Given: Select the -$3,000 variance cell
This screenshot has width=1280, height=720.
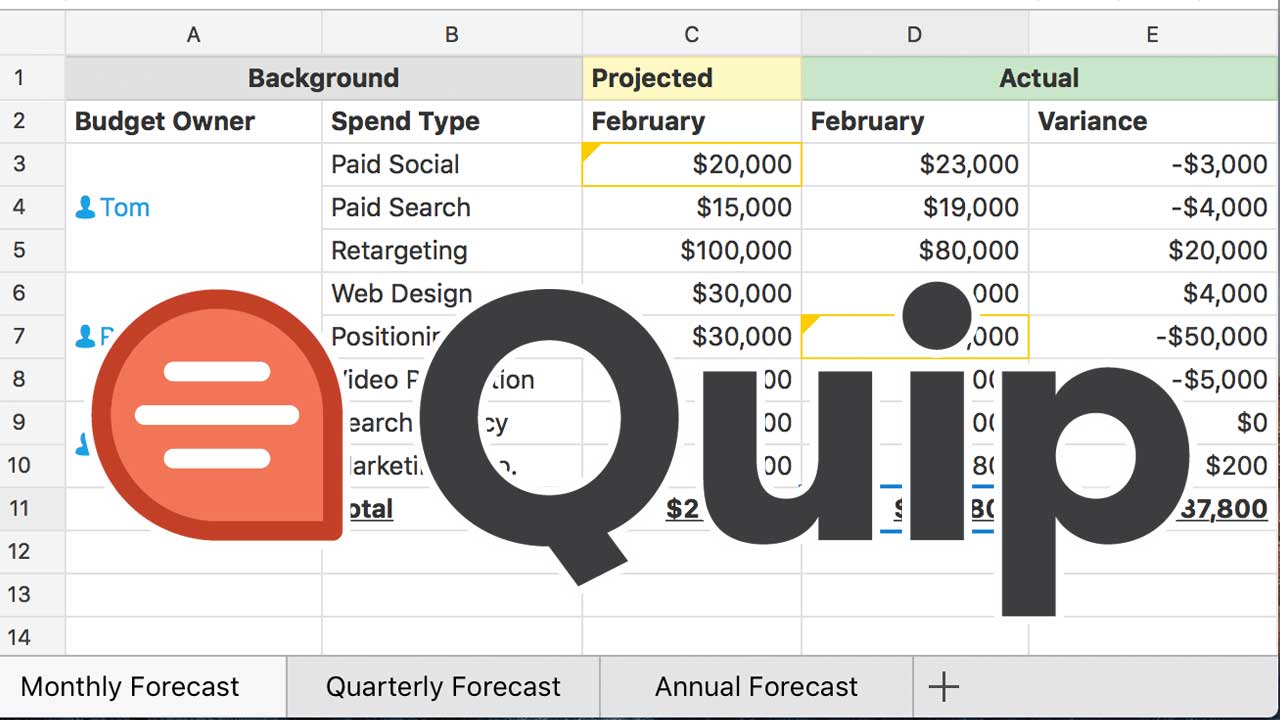Looking at the screenshot, I should click(x=1154, y=164).
